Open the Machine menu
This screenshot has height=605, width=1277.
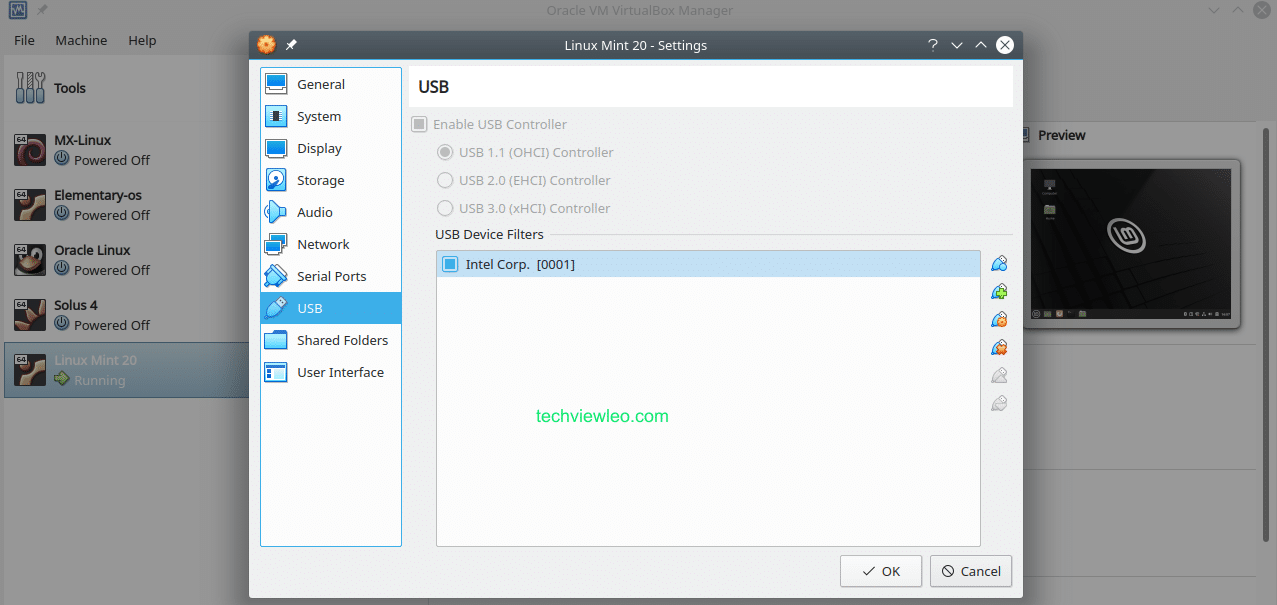pos(81,40)
